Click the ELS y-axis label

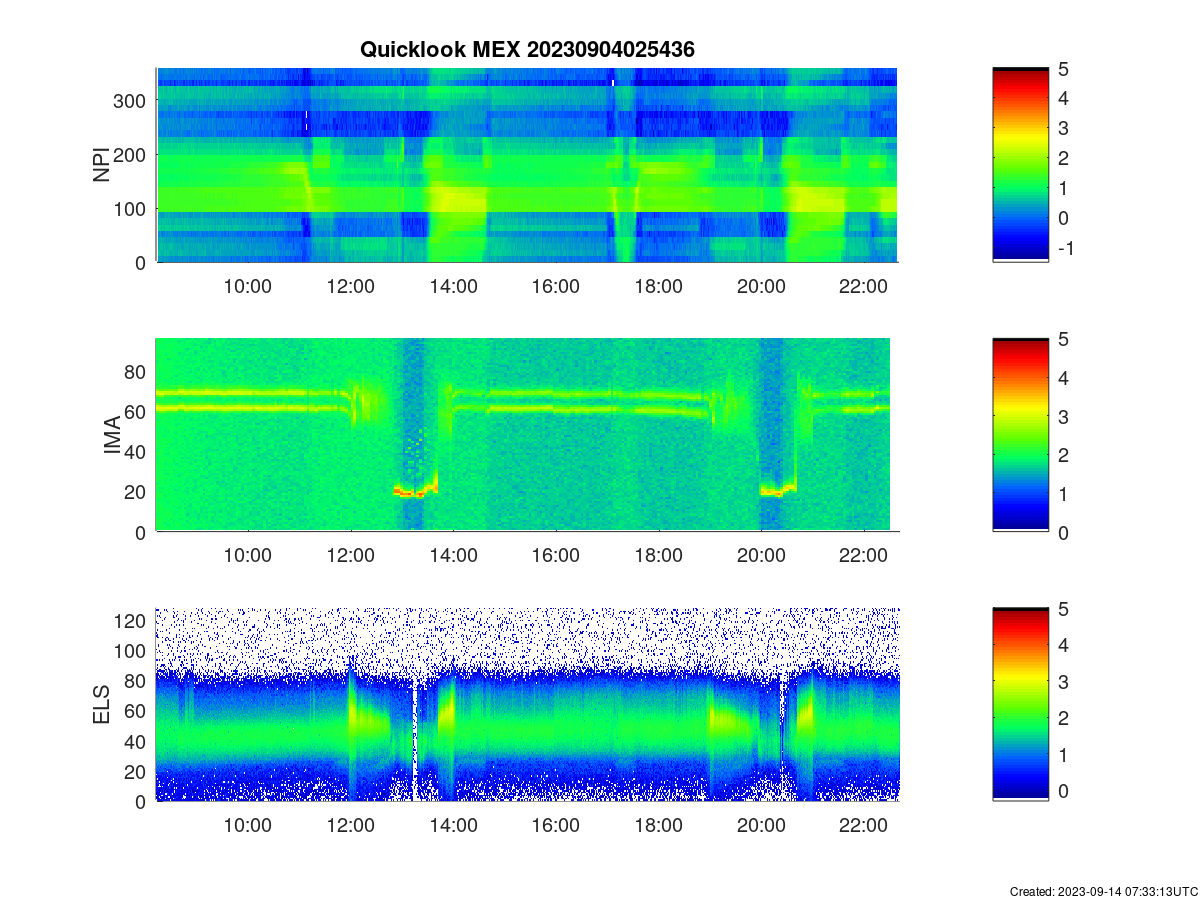(x=102, y=705)
